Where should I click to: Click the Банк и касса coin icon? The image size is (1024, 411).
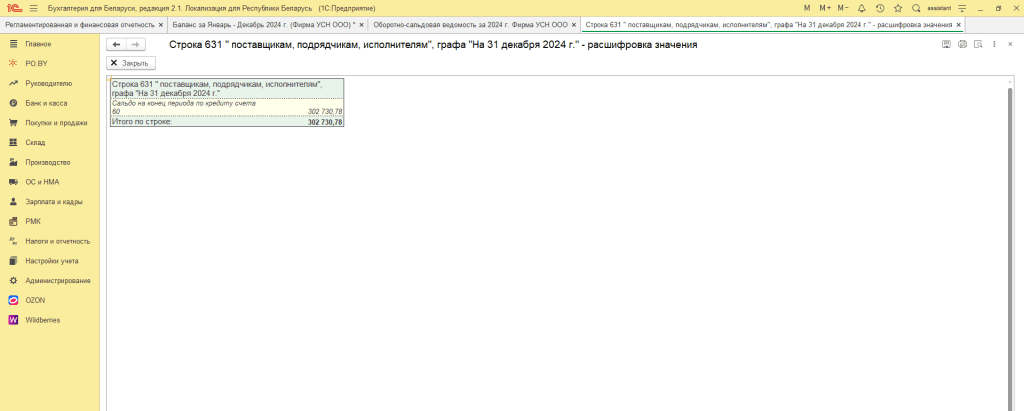(12, 103)
